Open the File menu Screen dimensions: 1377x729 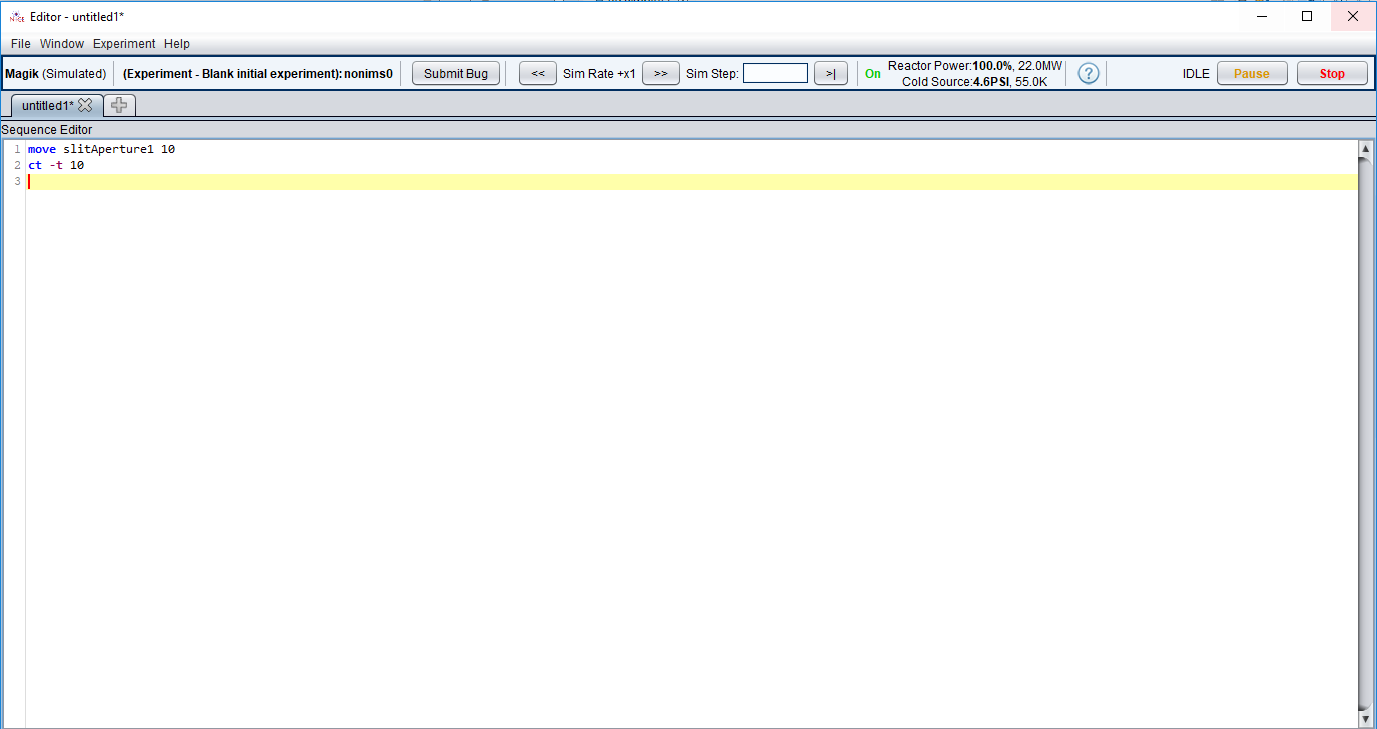pos(21,44)
